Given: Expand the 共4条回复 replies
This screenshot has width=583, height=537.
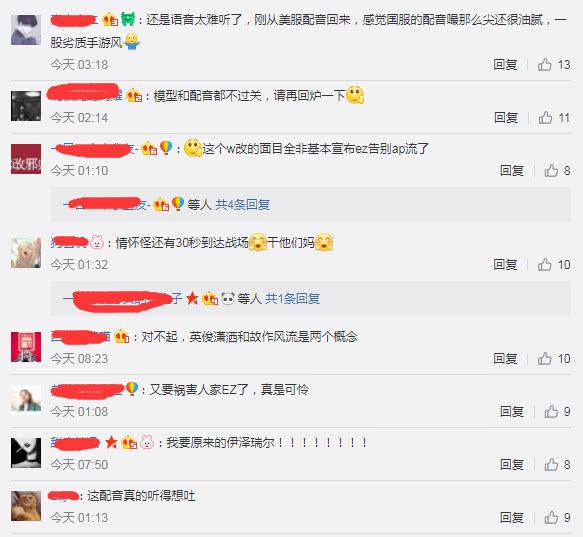Looking at the screenshot, I should pos(243,205).
